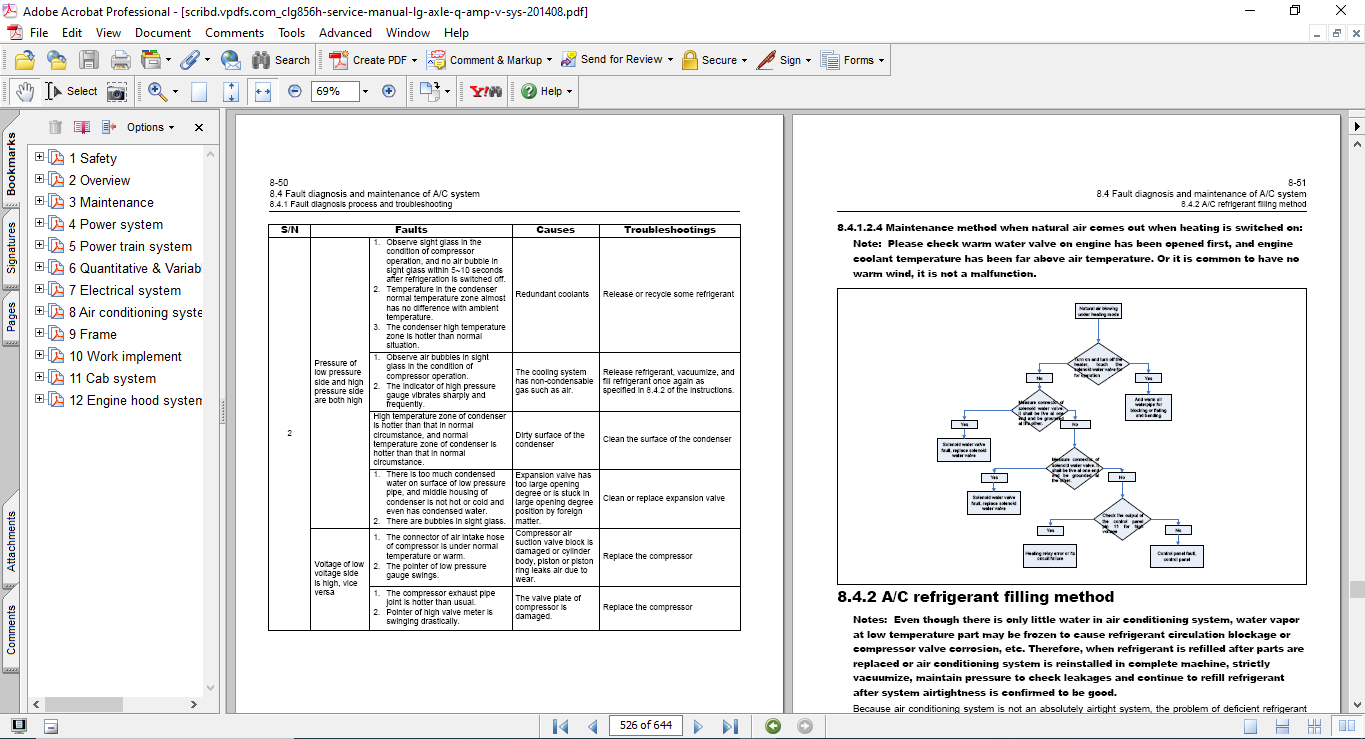Switch to the Pages side tab
1365x739 pixels.
point(12,317)
